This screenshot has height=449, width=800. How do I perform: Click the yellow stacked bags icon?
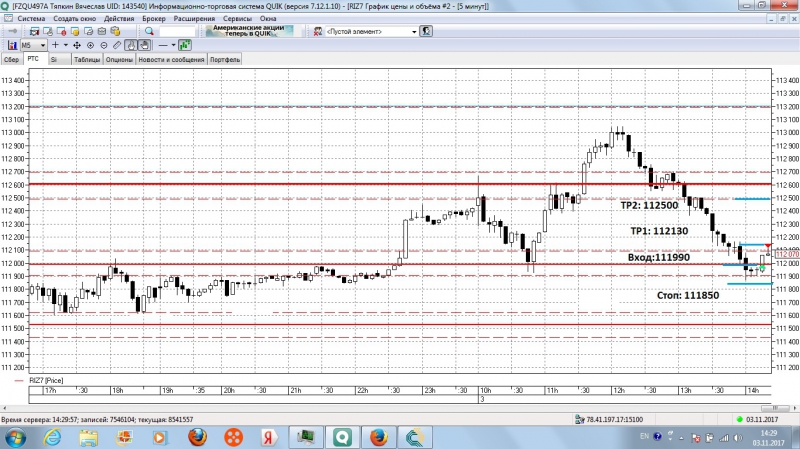click(x=115, y=32)
